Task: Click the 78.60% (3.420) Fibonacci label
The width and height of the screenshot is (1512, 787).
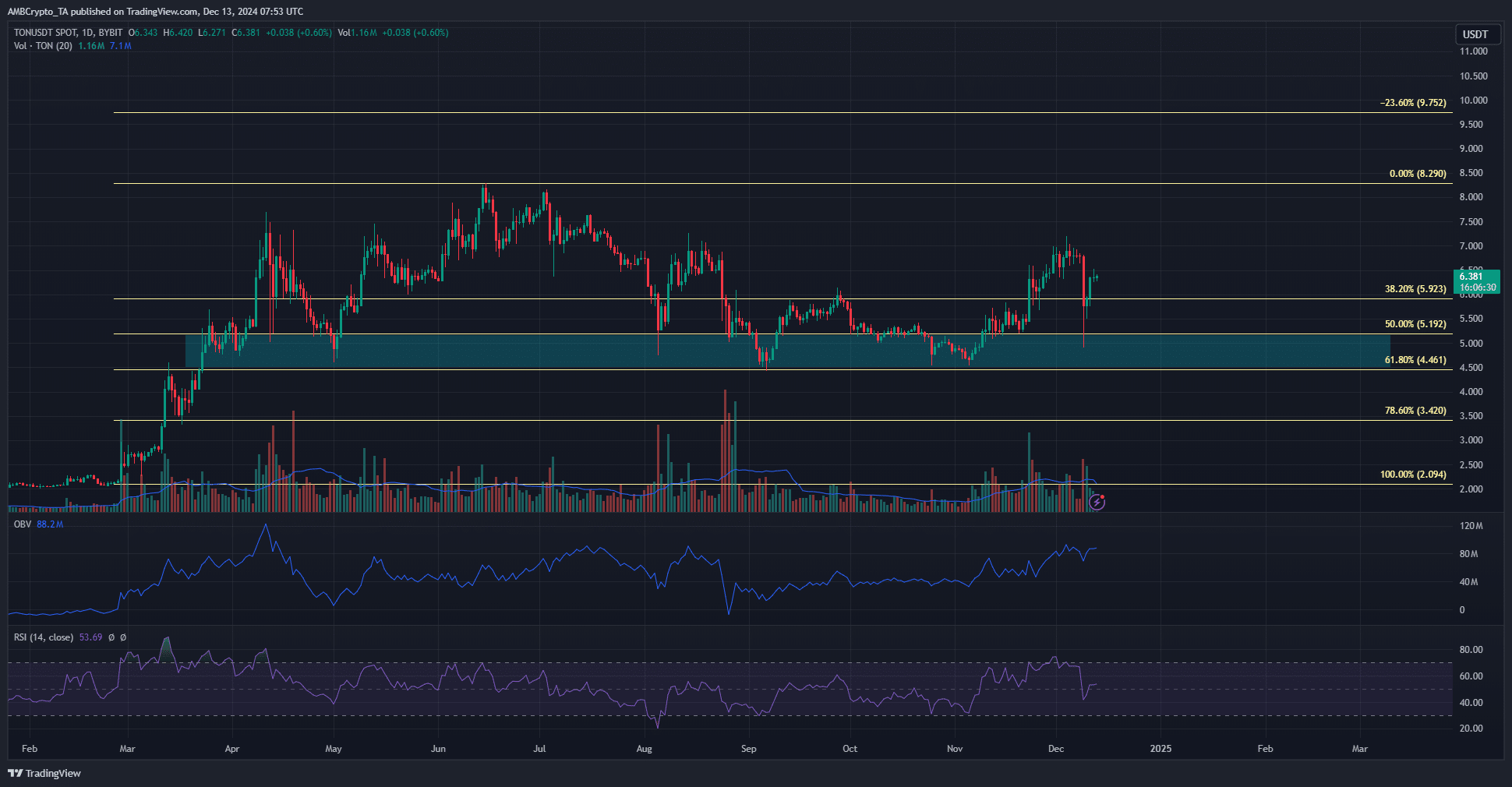Action: tap(1415, 411)
